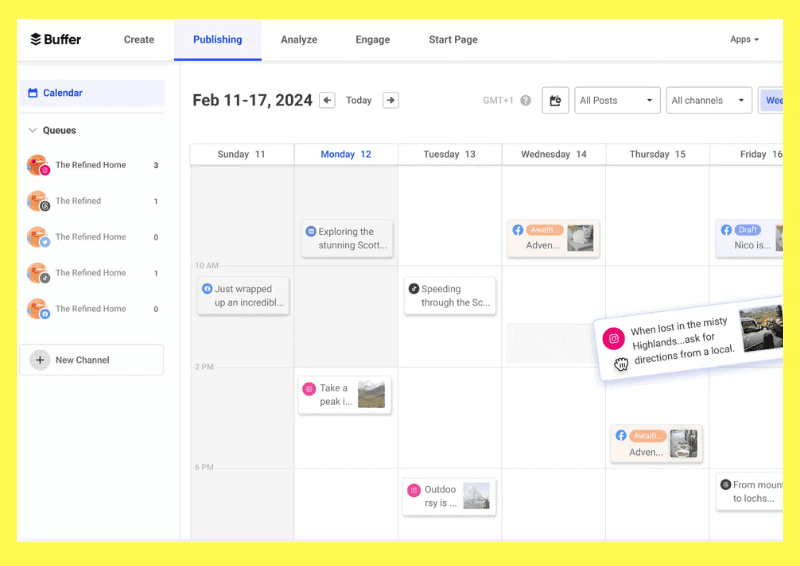Open the 'Take a peak i...' post text

click(335, 395)
